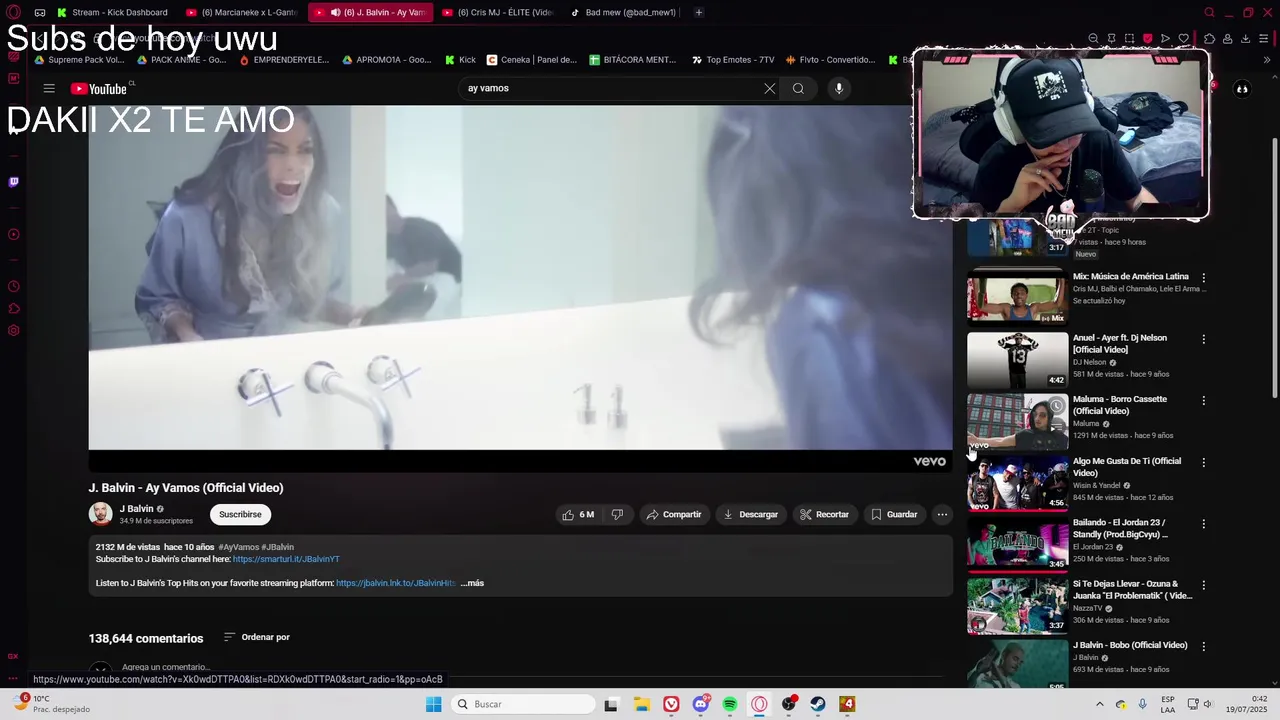The image size is (1280, 720).
Task: Open options menu for Bailando - El Jordan 23
Action: pyautogui.click(x=1203, y=523)
